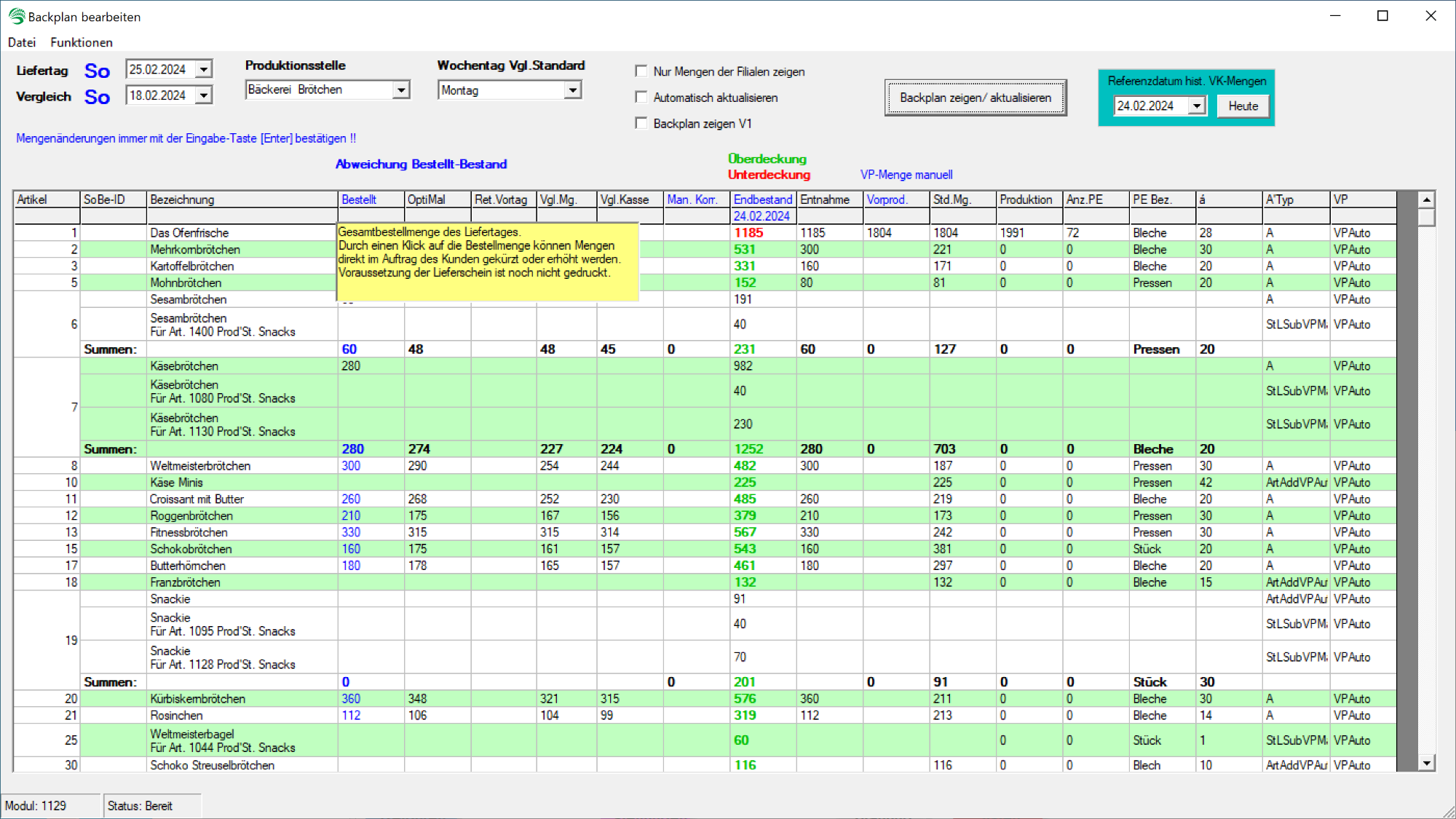
Task: Open the Datei menu
Action: (x=22, y=42)
